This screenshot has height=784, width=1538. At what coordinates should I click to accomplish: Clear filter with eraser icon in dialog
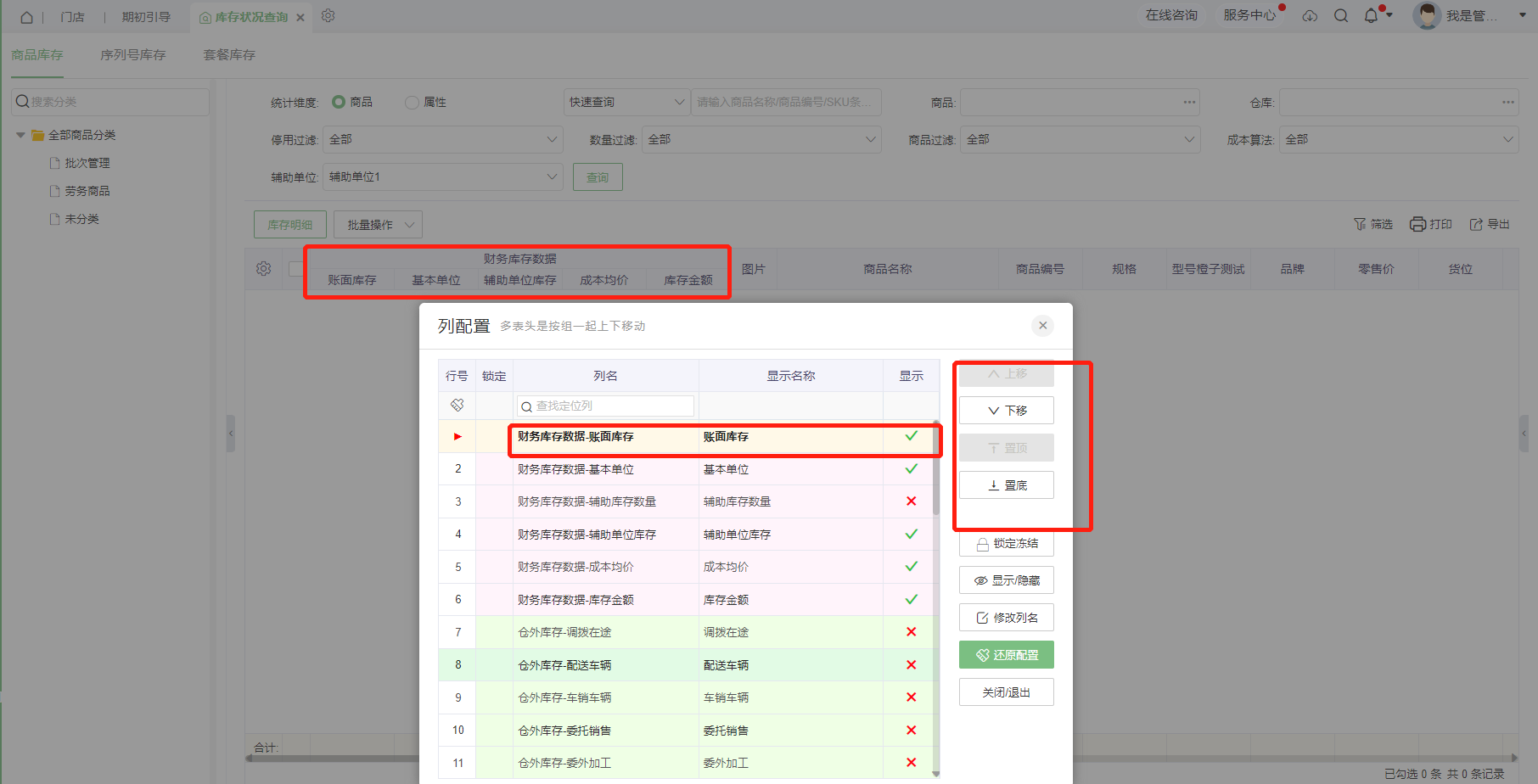[457, 406]
